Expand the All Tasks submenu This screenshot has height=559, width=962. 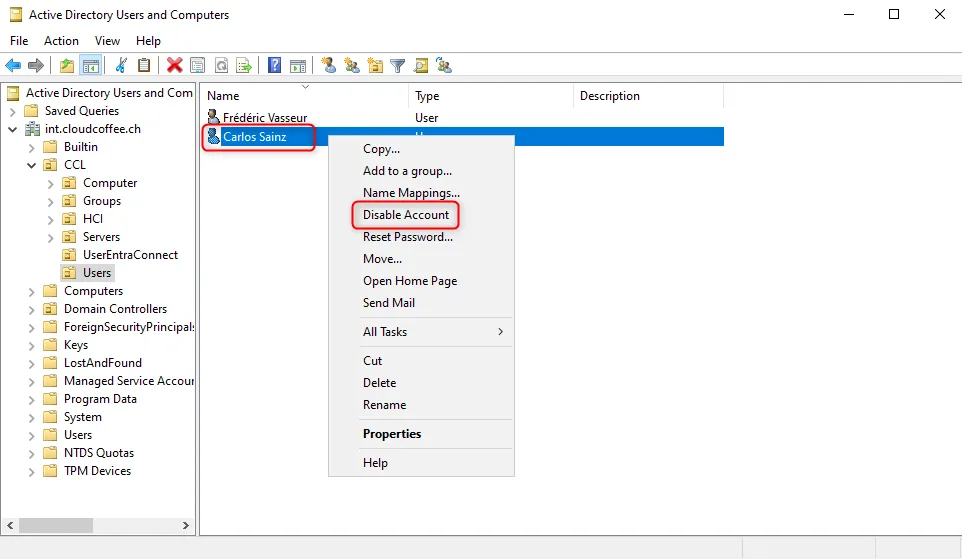click(x=432, y=332)
